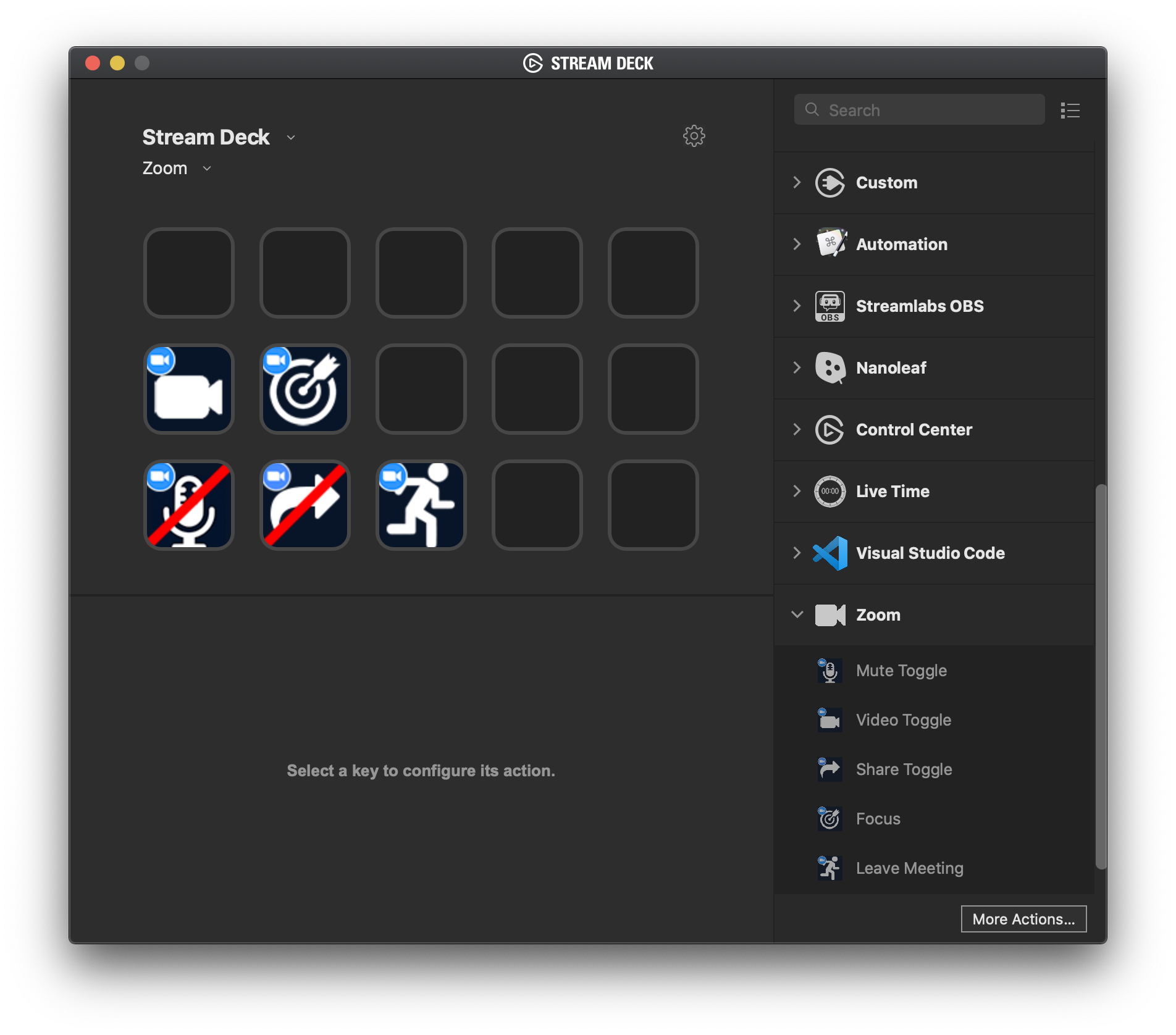1176x1035 pixels.
Task: Expand the Live Time category
Action: point(797,492)
